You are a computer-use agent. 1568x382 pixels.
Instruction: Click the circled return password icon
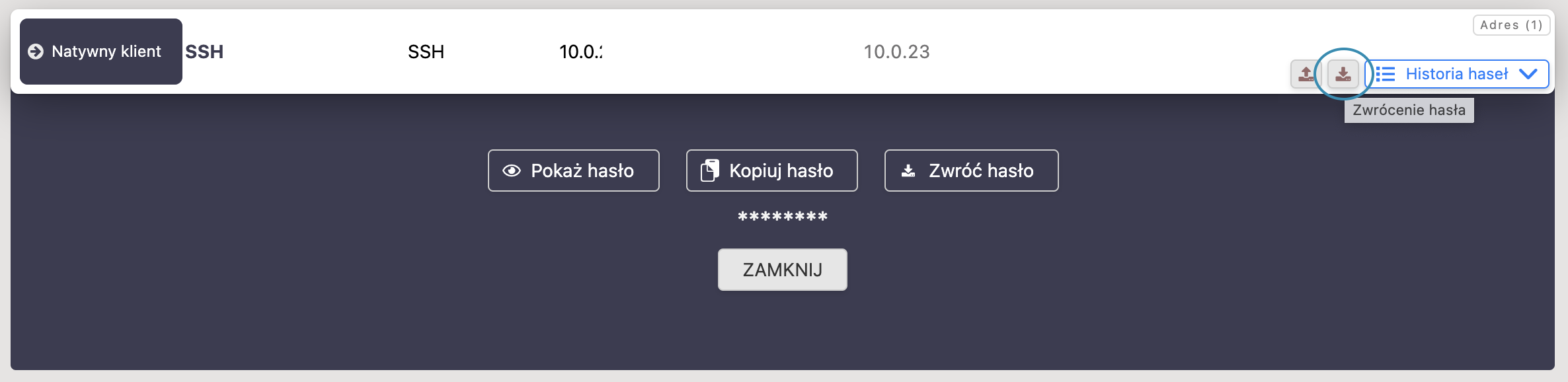(1343, 73)
